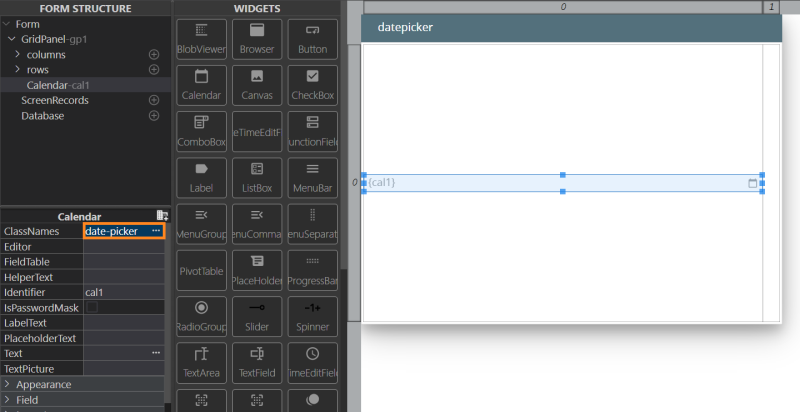Pick the Spinner widget
800x412 pixels.
click(x=313, y=316)
